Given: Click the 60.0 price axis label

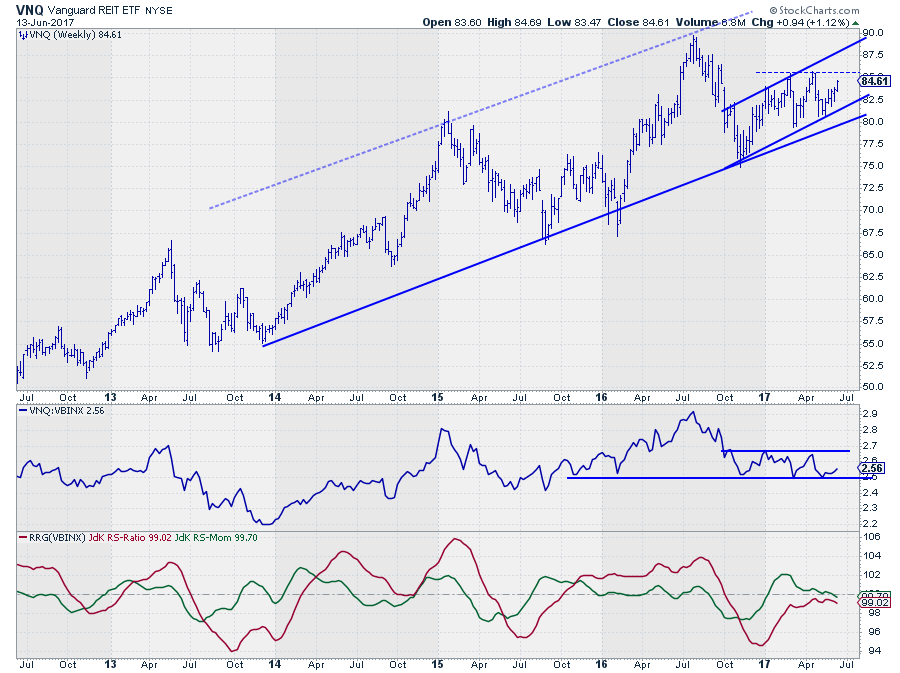Looking at the screenshot, I should [x=872, y=299].
